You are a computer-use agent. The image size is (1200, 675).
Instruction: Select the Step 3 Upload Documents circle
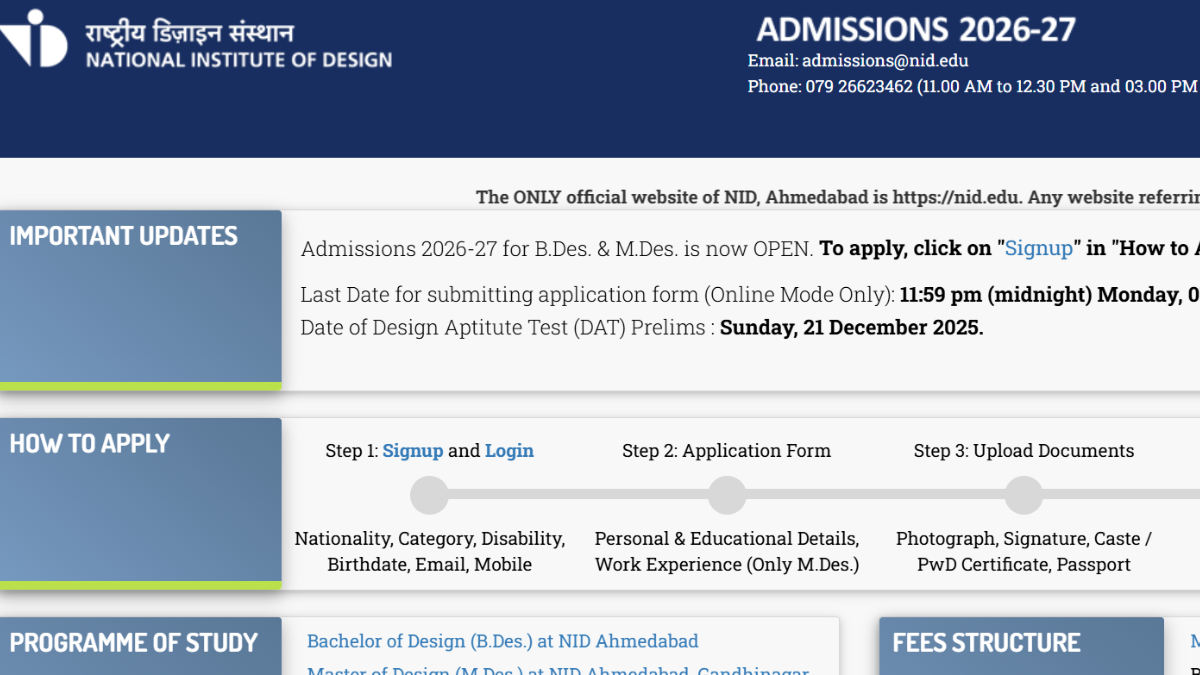coord(1024,495)
